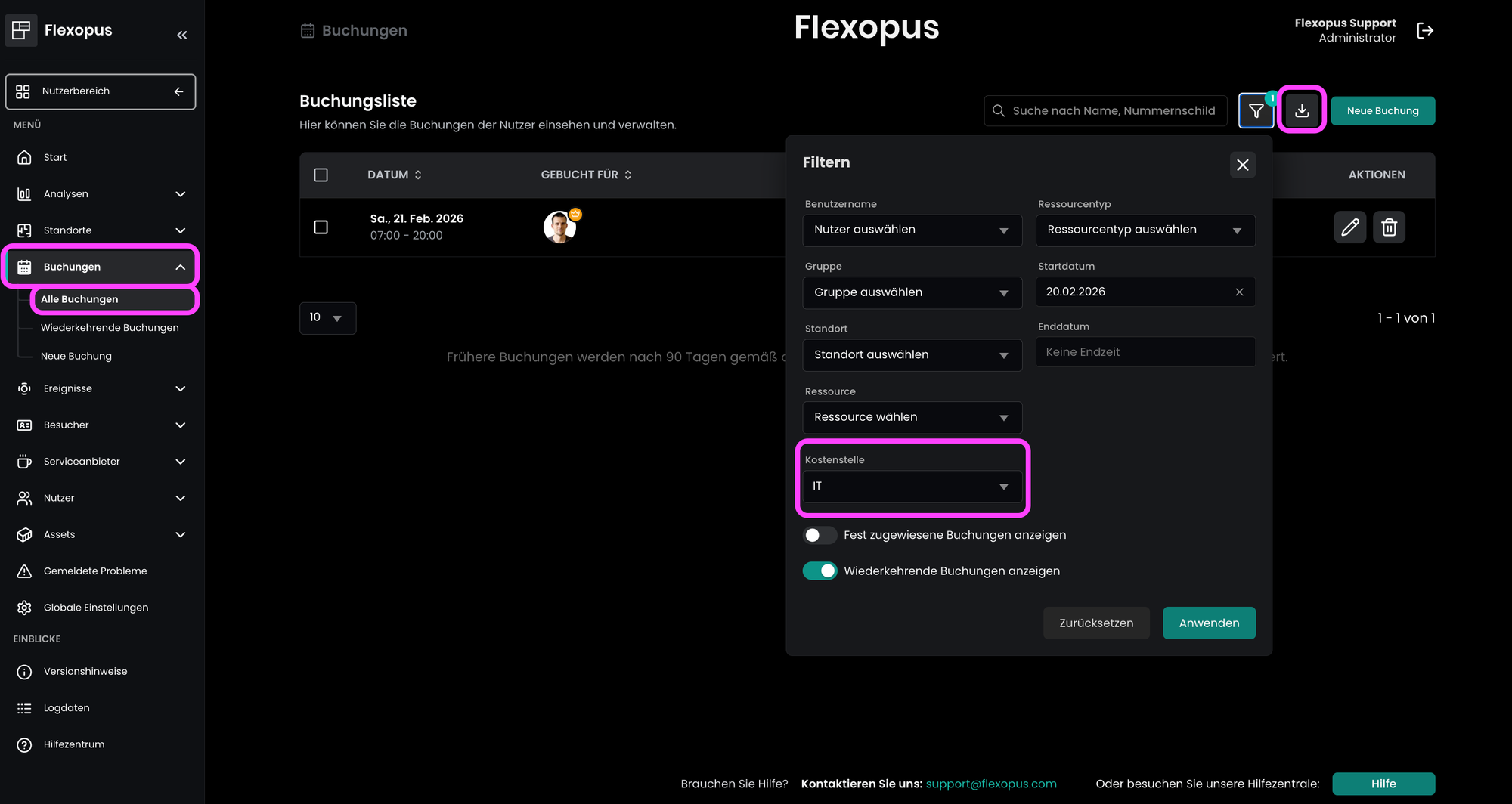The width and height of the screenshot is (1512, 804).
Task: Click the Zurücksetzen button
Action: (1095, 623)
